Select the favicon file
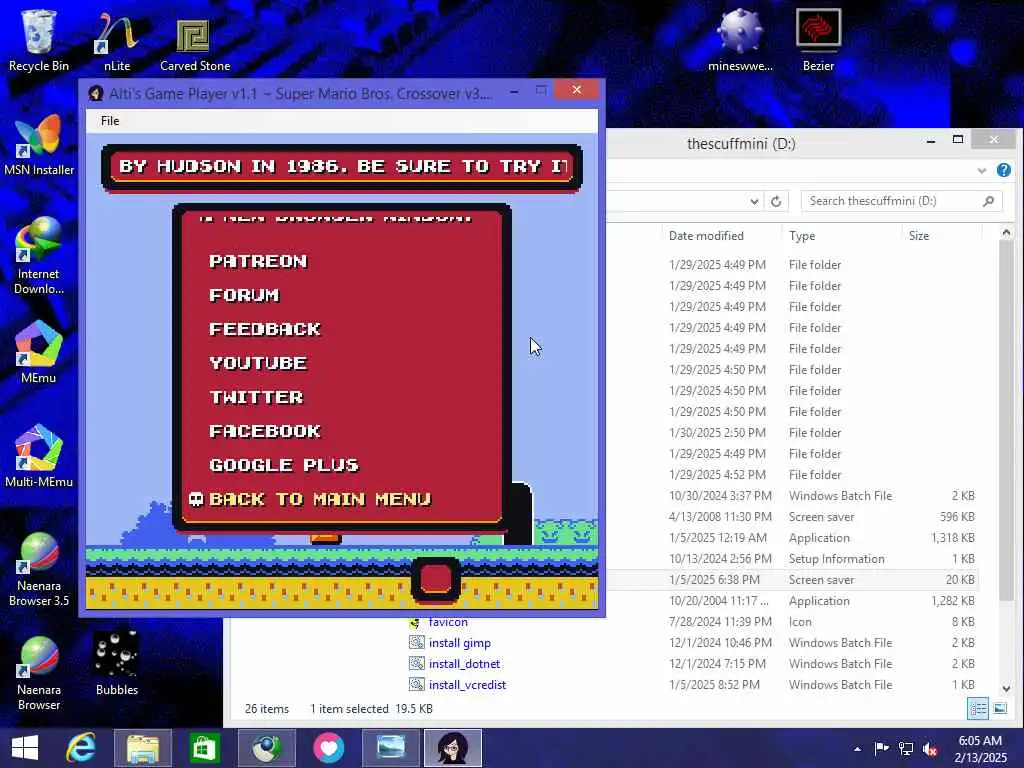This screenshot has height=768, width=1024. (x=448, y=622)
